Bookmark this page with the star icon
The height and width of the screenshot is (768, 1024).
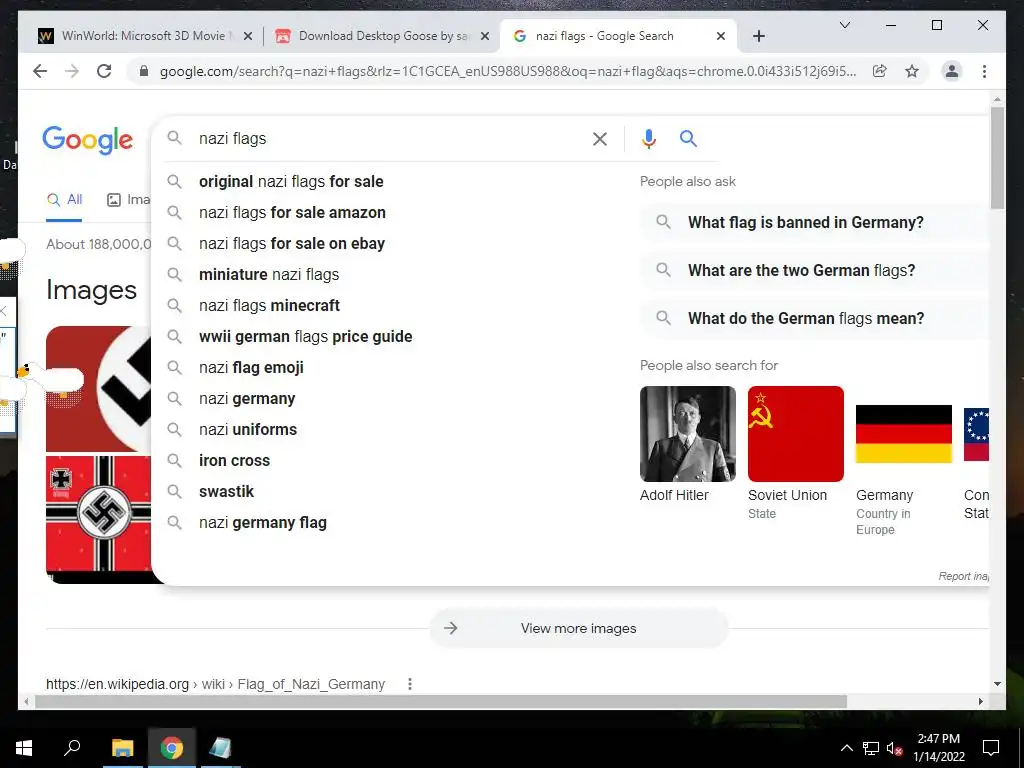click(x=912, y=71)
